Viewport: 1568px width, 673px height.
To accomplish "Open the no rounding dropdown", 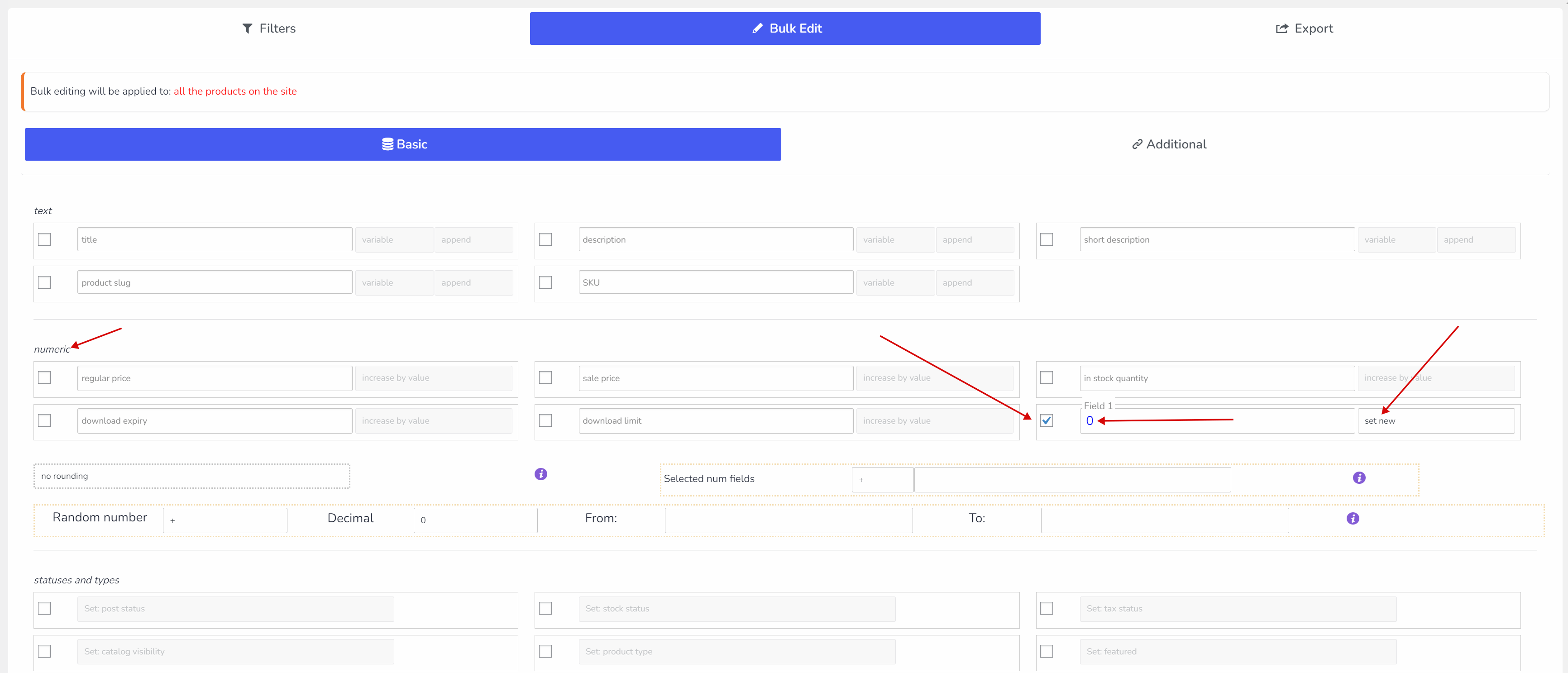I will [x=192, y=477].
